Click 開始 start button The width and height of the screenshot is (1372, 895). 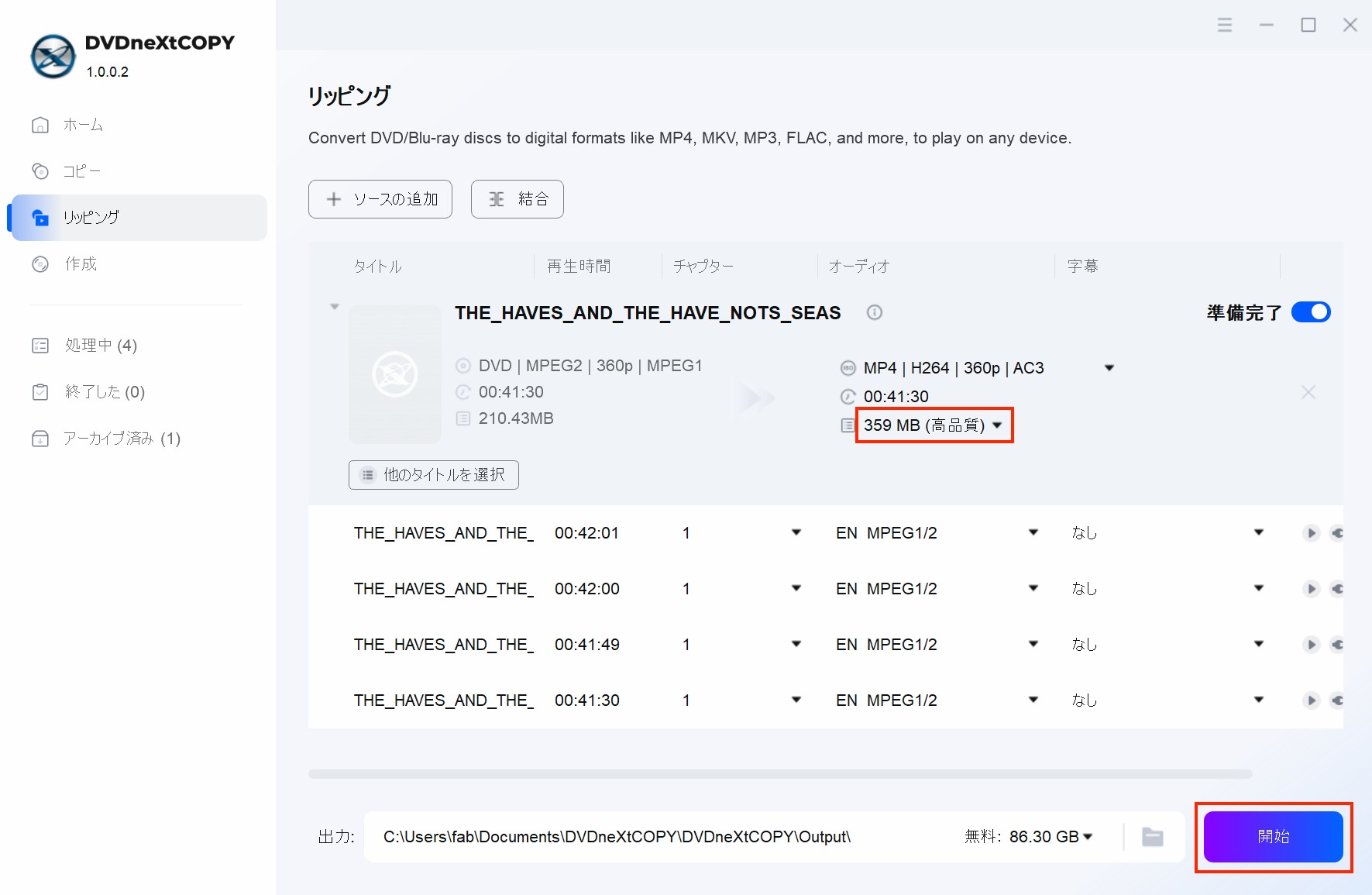1273,837
